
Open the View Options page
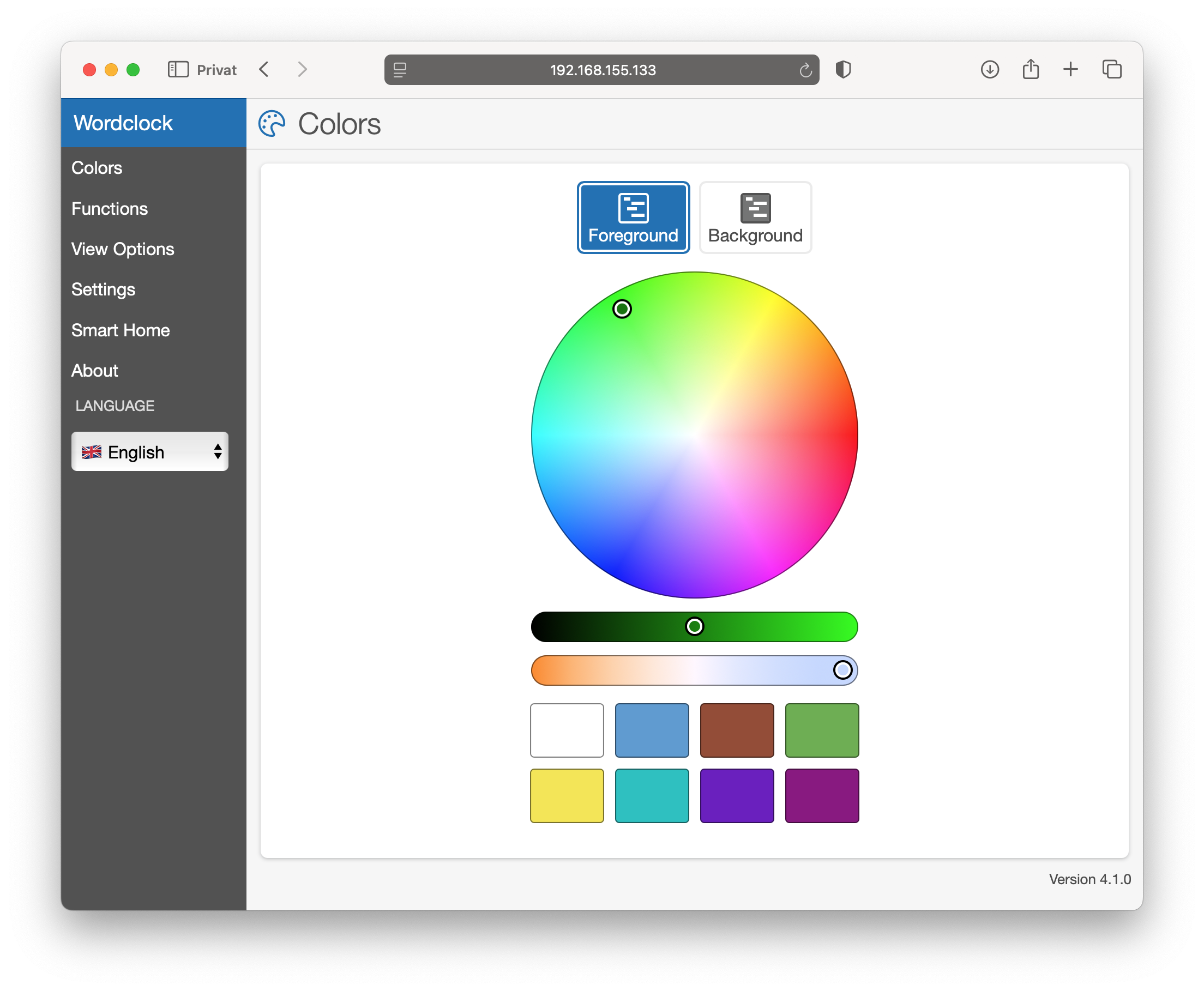coord(123,250)
